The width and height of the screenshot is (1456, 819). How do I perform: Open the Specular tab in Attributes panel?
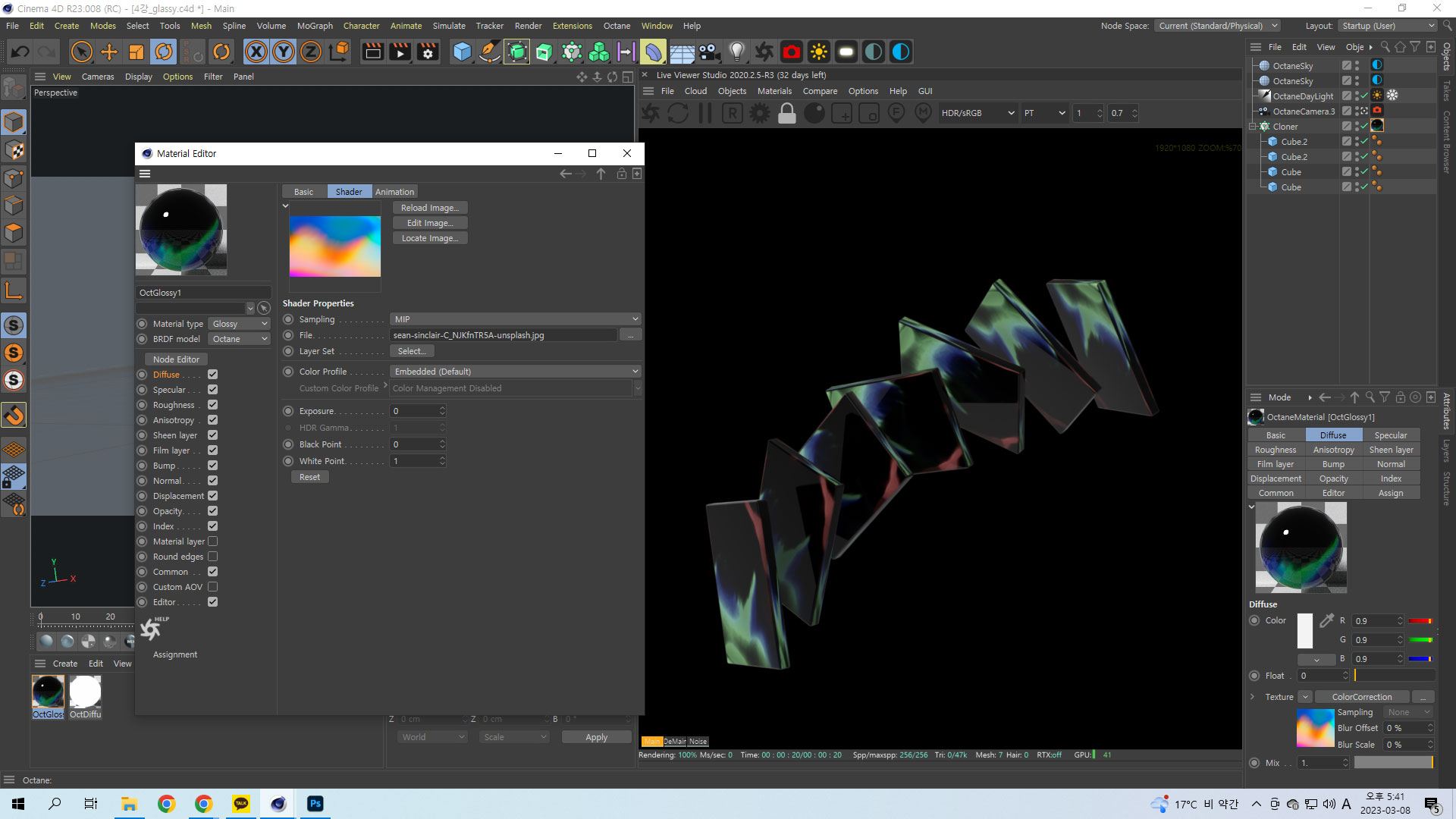[x=1391, y=435]
